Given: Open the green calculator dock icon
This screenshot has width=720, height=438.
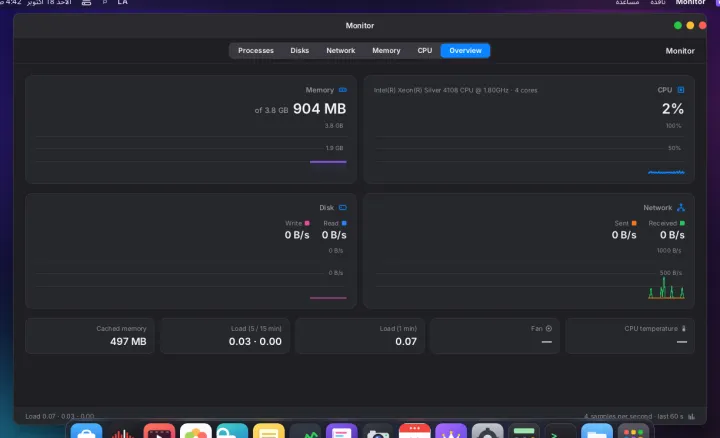Looking at the screenshot, I should tap(524, 432).
